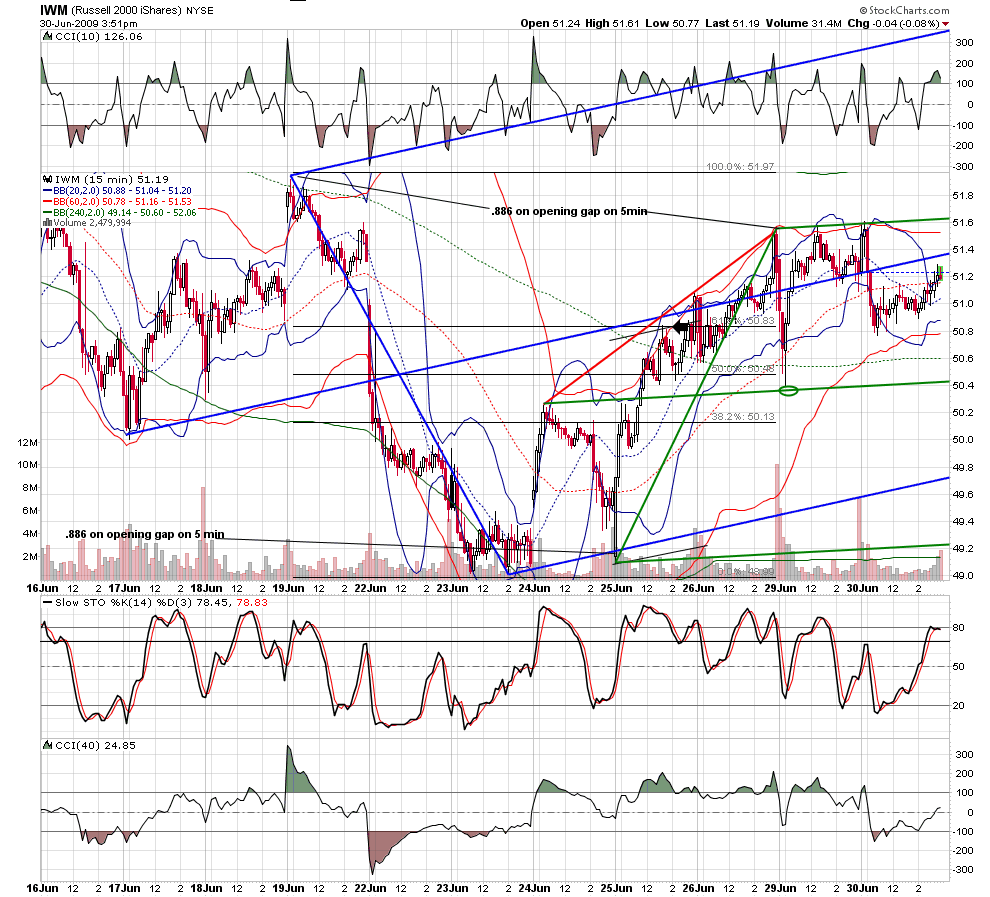Click the IWM ticker symbol in the chart title

tap(54, 10)
